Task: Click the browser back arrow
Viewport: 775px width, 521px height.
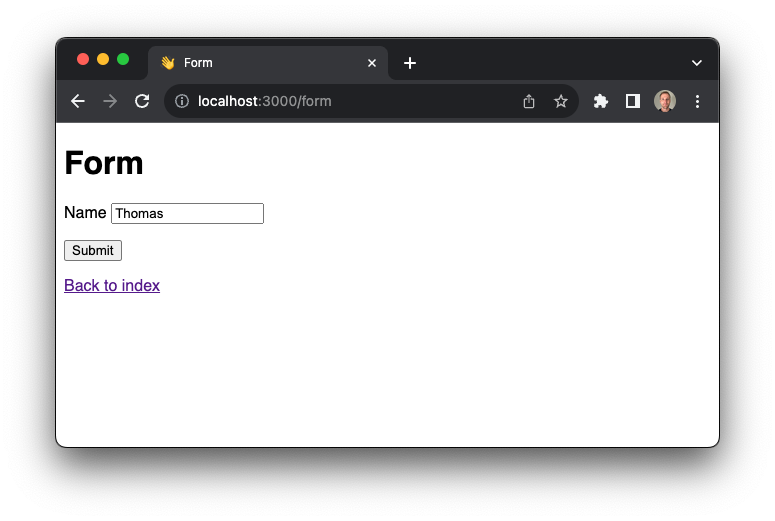Action: tap(78, 101)
